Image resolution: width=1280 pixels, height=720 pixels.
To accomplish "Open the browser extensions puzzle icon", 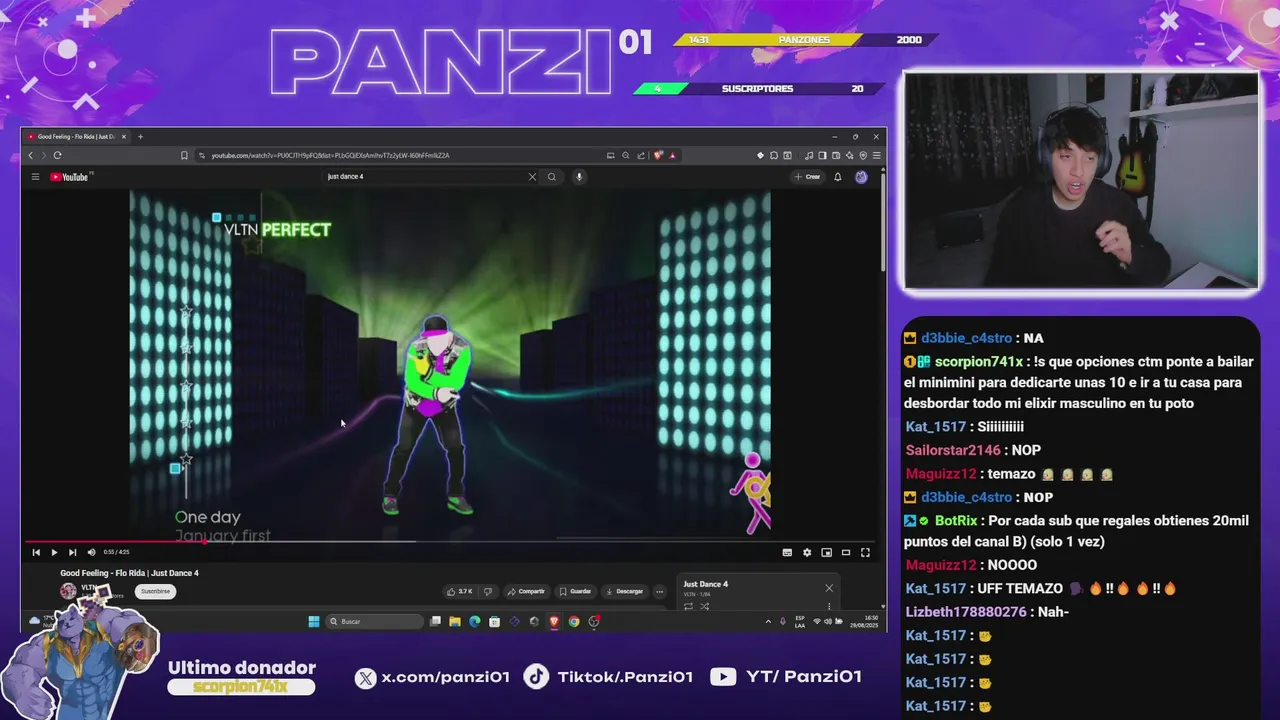I will [774, 155].
